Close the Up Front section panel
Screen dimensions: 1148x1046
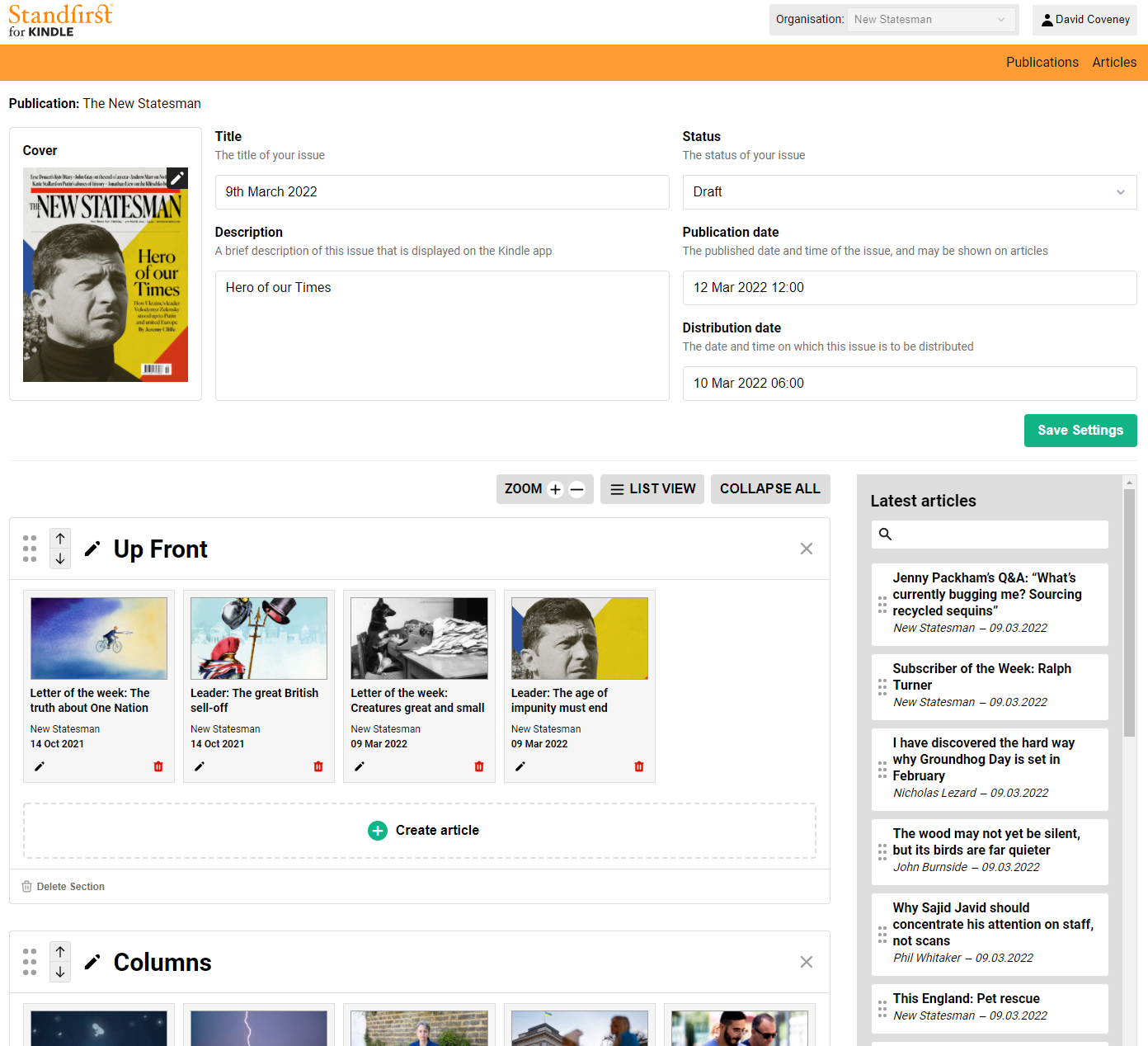pos(807,549)
